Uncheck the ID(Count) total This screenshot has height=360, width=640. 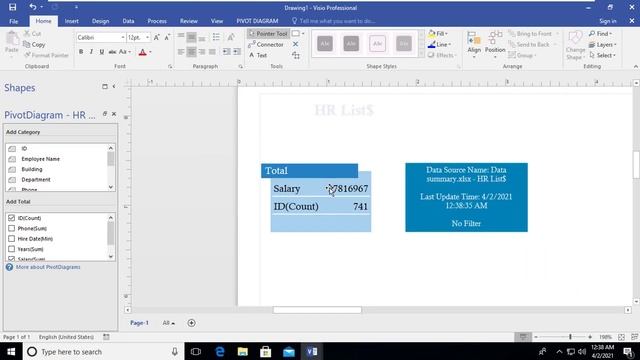pyautogui.click(x=11, y=218)
